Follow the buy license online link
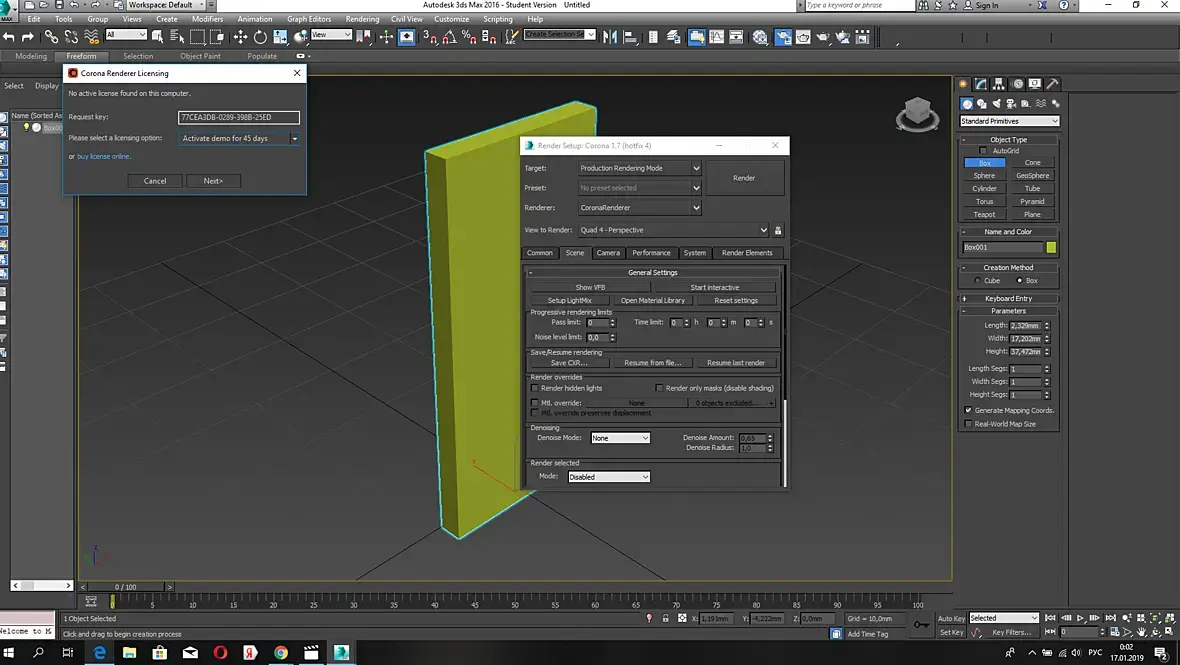 pos(104,157)
